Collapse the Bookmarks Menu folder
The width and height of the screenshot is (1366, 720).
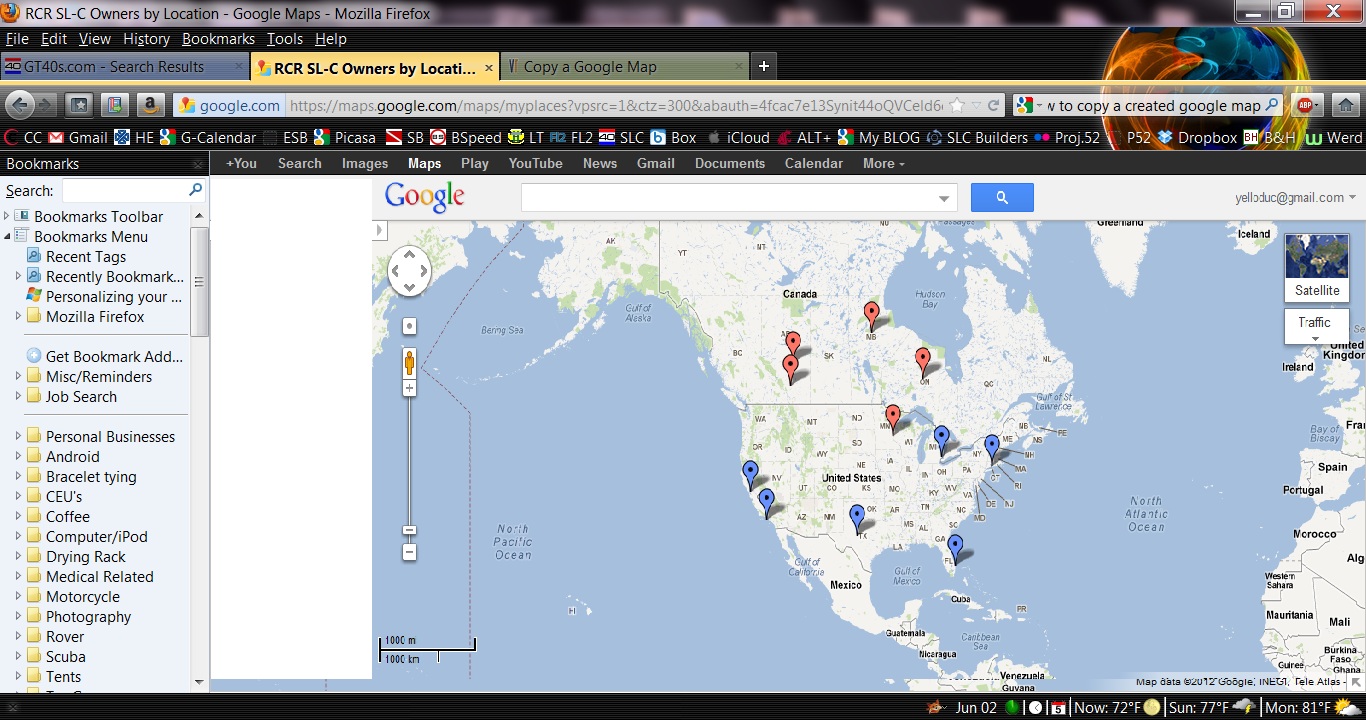[7, 236]
